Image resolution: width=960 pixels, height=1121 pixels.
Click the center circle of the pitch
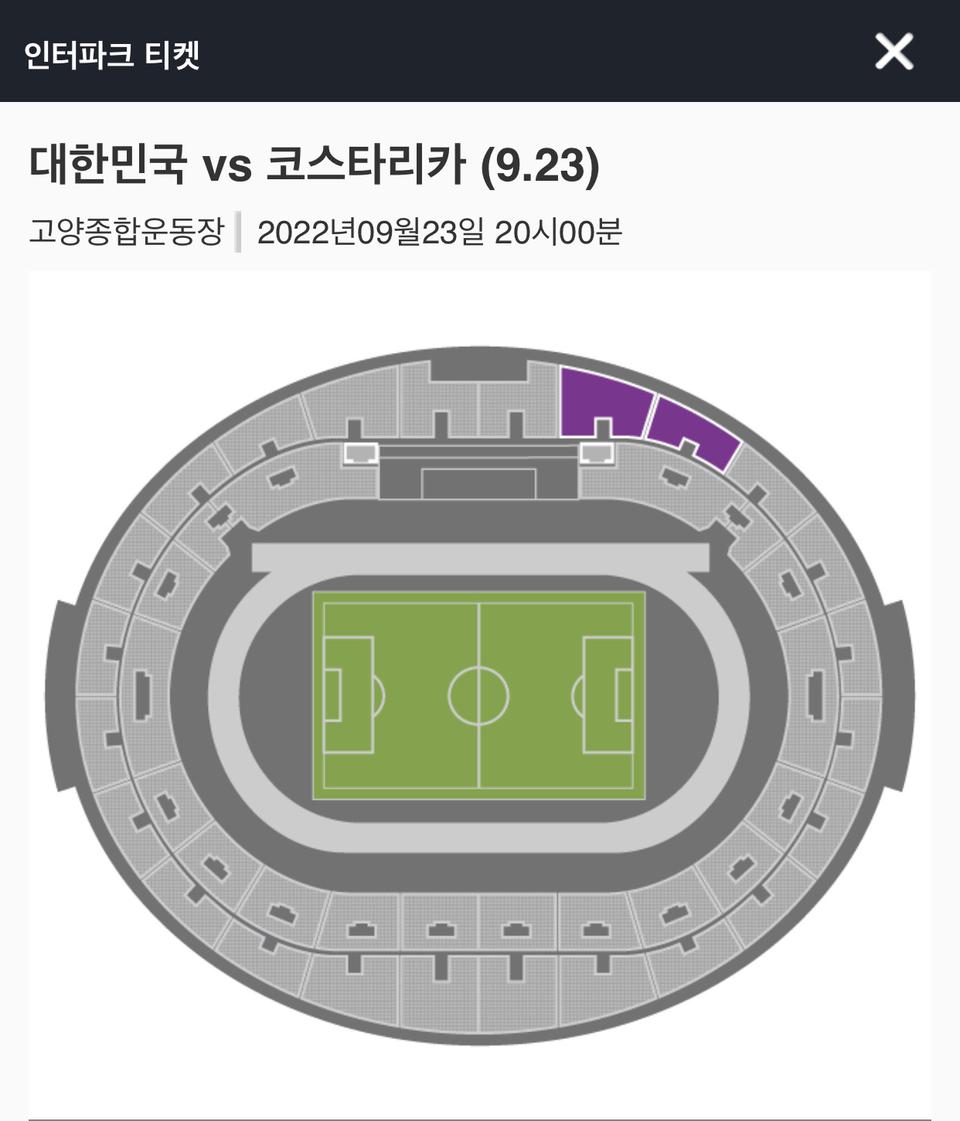480,694
